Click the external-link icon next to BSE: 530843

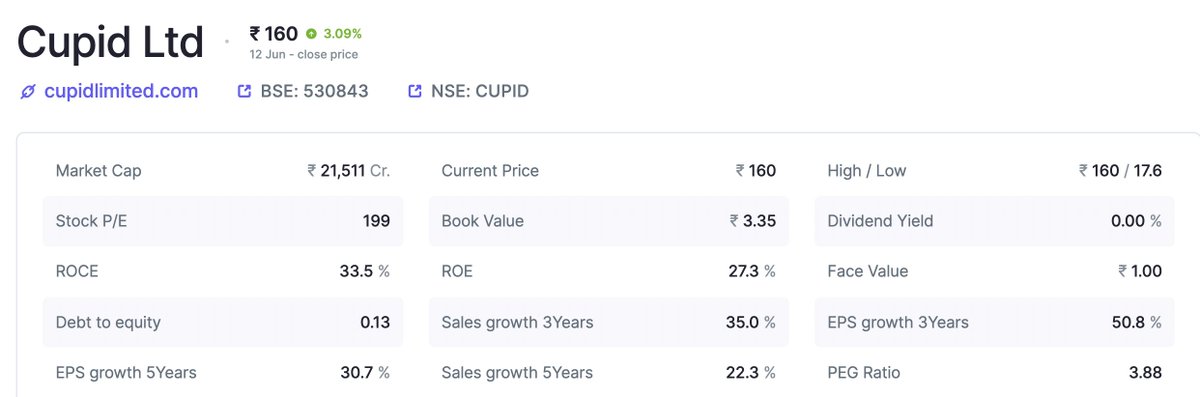(x=244, y=92)
